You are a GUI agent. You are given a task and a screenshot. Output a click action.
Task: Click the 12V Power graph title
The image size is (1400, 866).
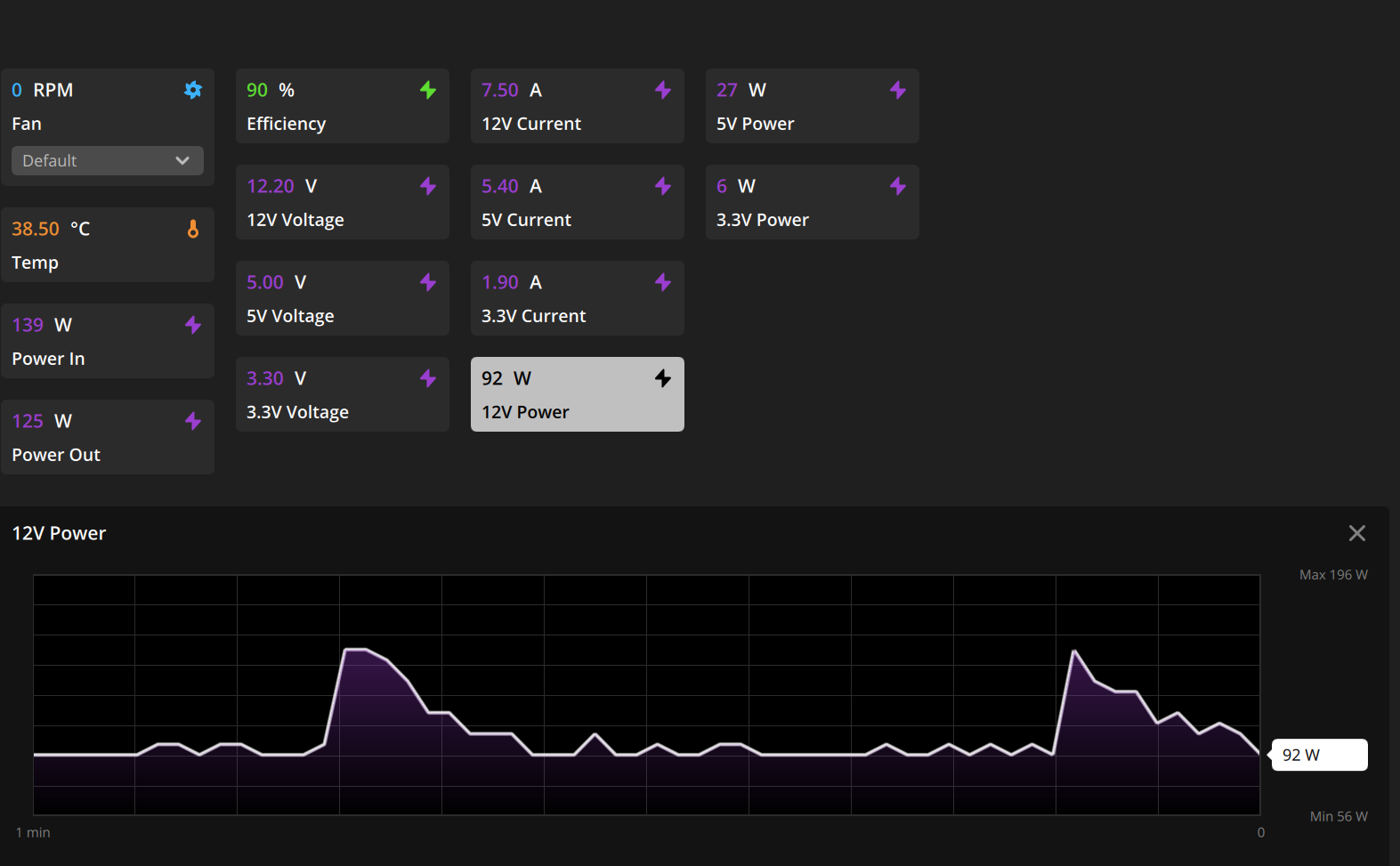59,533
